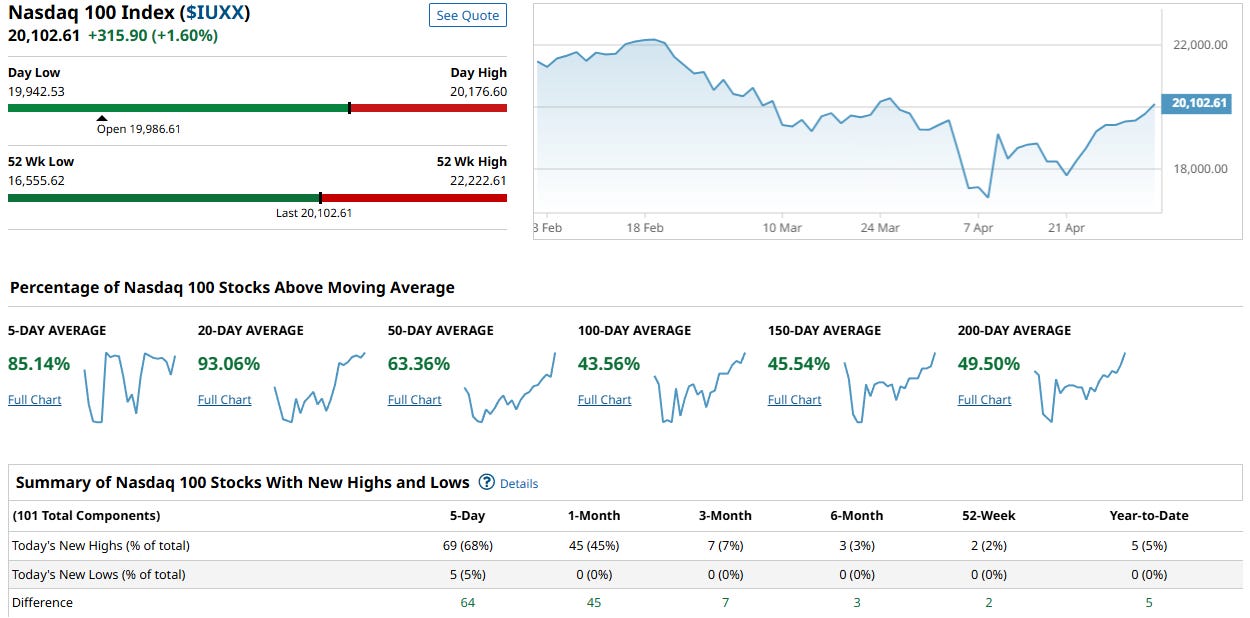Click the Difference value 45
Viewport: 1250px width, 618px height.
594,603
